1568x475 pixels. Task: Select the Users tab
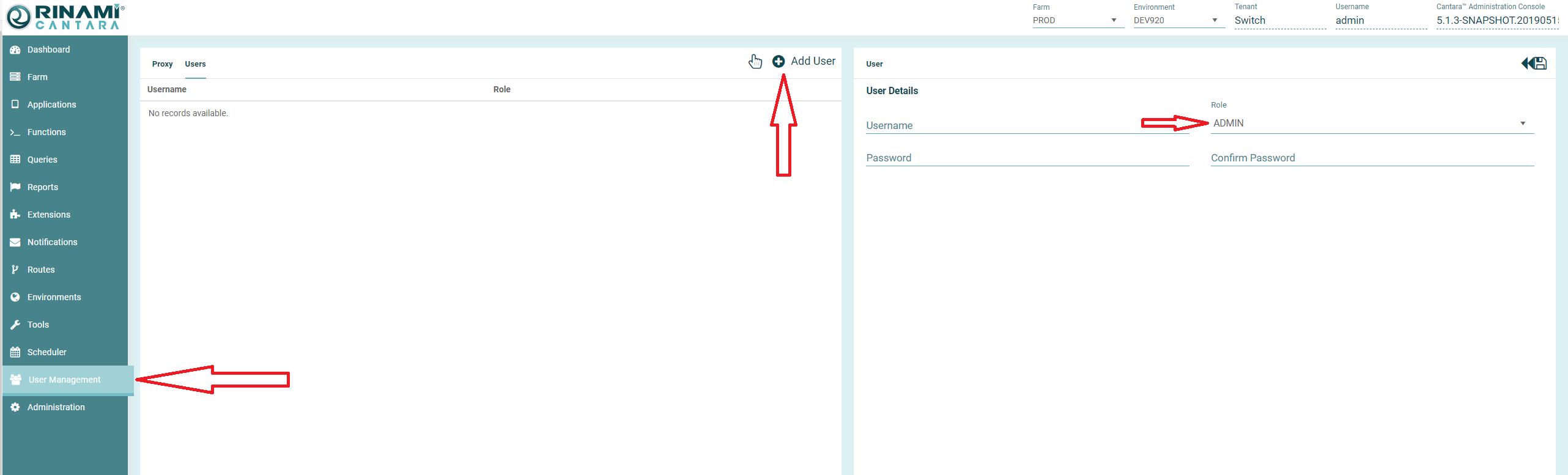click(195, 64)
